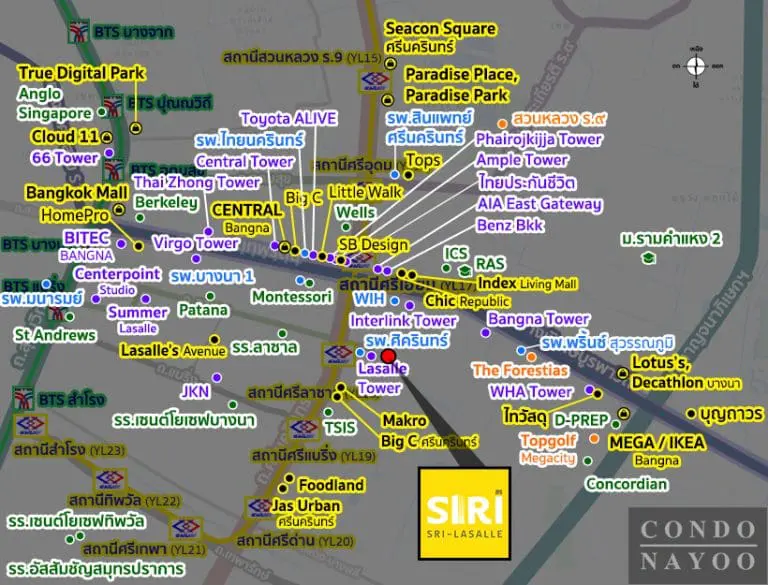Select the BITEC BANGNA label

[x=87, y=246]
